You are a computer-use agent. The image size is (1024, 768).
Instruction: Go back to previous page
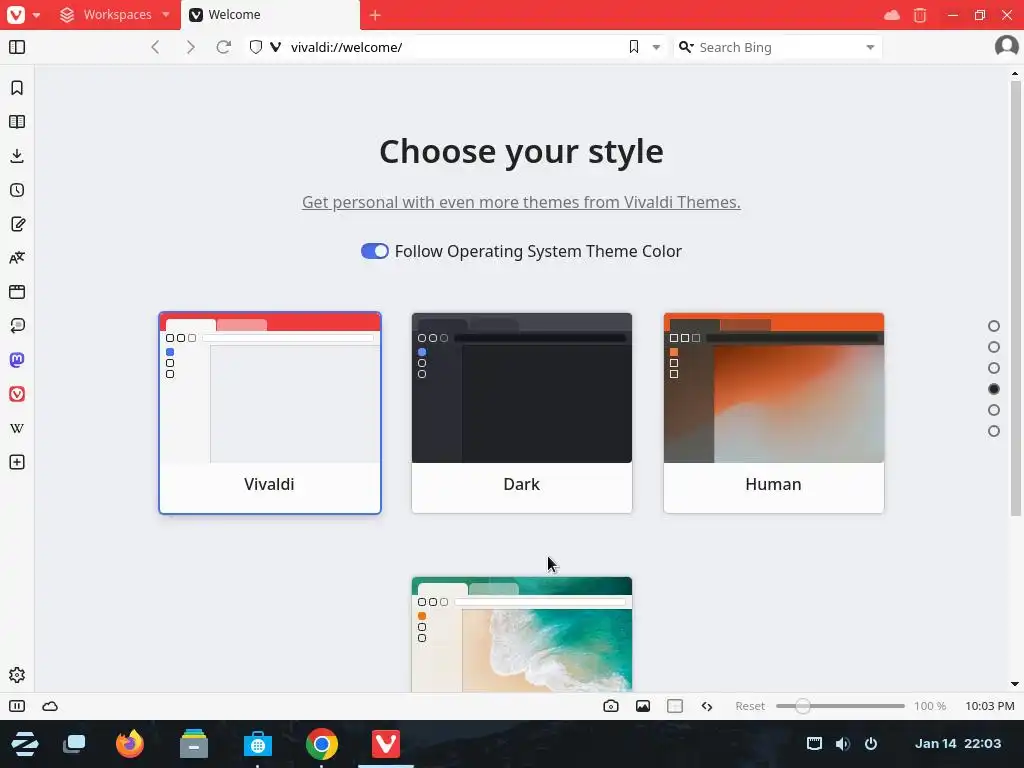point(155,47)
